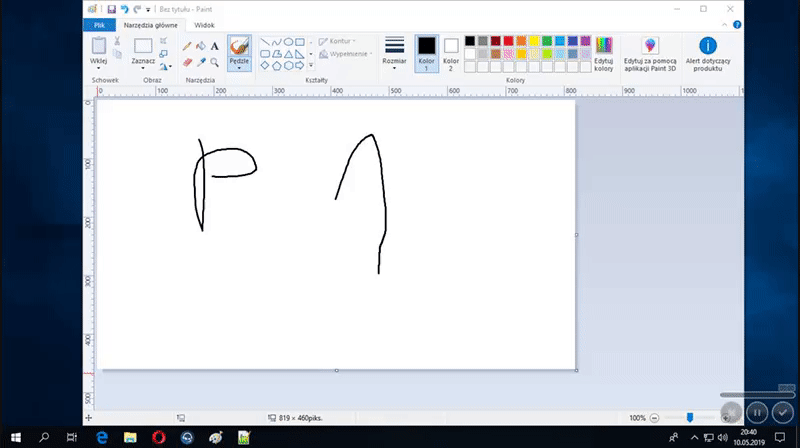The height and width of the screenshot is (448, 800).
Task: Click the checkmark finish button on recorder overlay
Action: tap(783, 412)
